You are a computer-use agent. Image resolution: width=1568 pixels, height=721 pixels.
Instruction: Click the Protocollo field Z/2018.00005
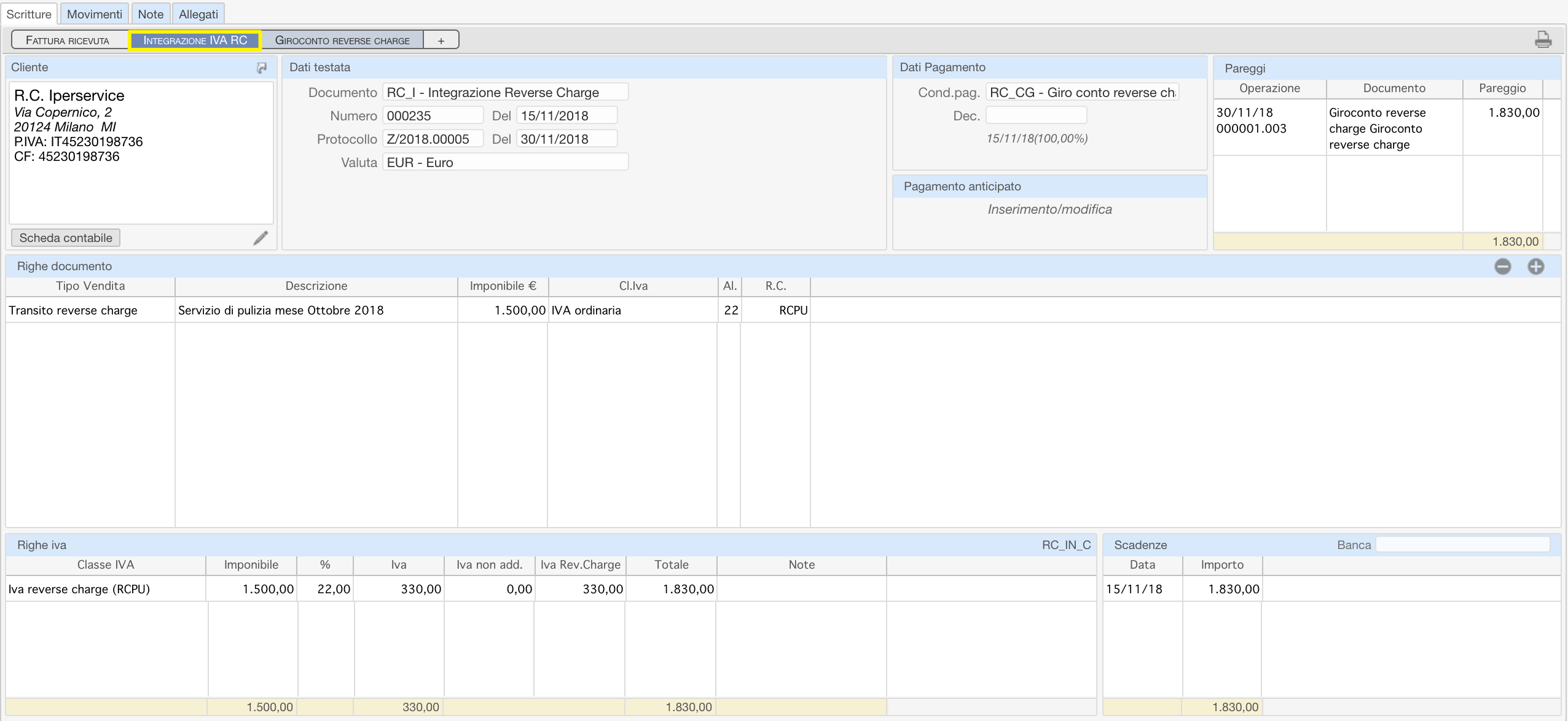pos(433,139)
